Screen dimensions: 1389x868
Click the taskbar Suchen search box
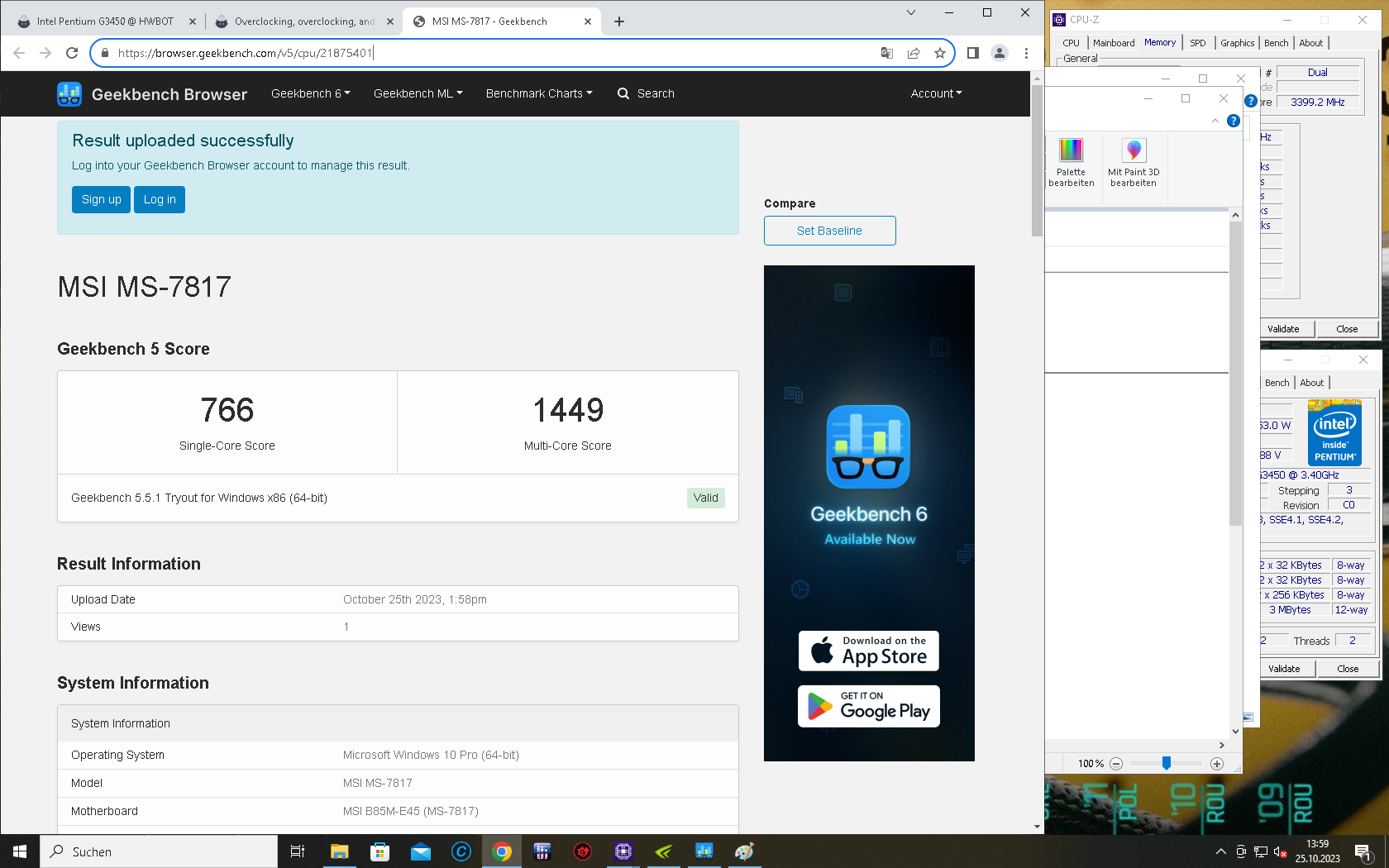coord(159,851)
